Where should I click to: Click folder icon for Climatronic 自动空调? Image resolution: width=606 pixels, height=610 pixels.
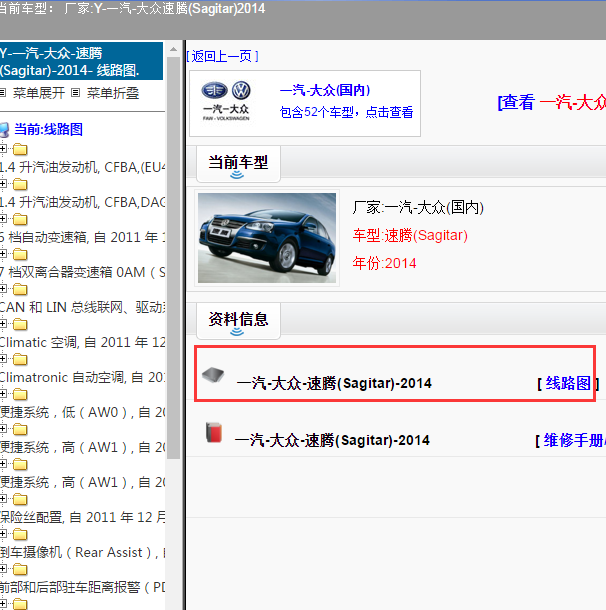tap(20, 359)
